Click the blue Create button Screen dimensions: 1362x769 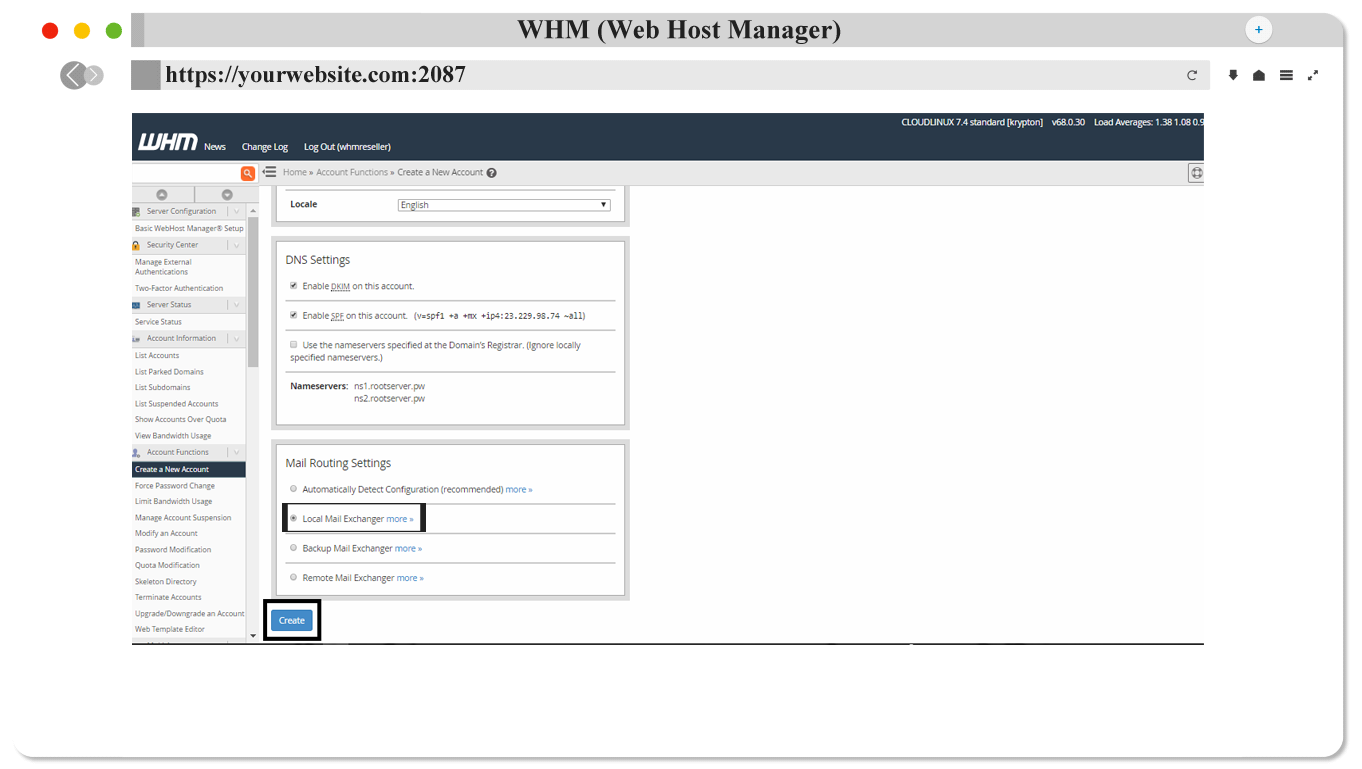[292, 621]
